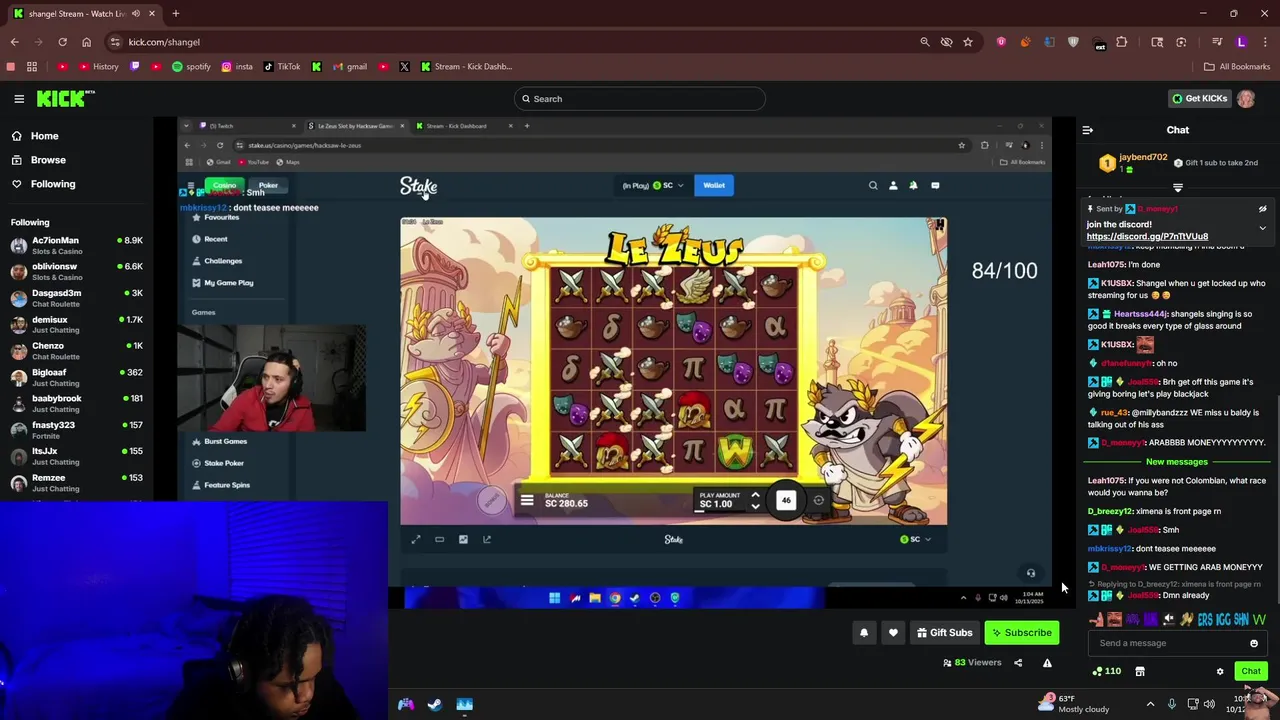Open a new browser tab
The height and width of the screenshot is (720, 1280).
[x=175, y=14]
